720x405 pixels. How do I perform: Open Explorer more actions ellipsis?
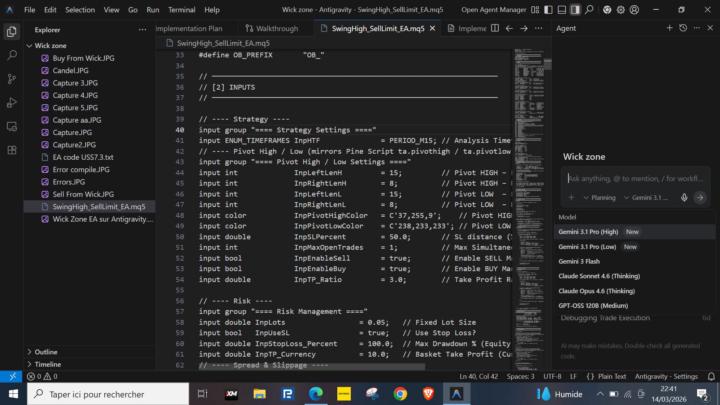[x=142, y=29]
